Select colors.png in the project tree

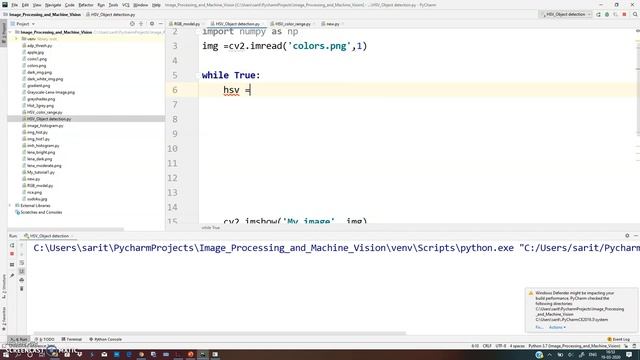tap(37, 65)
